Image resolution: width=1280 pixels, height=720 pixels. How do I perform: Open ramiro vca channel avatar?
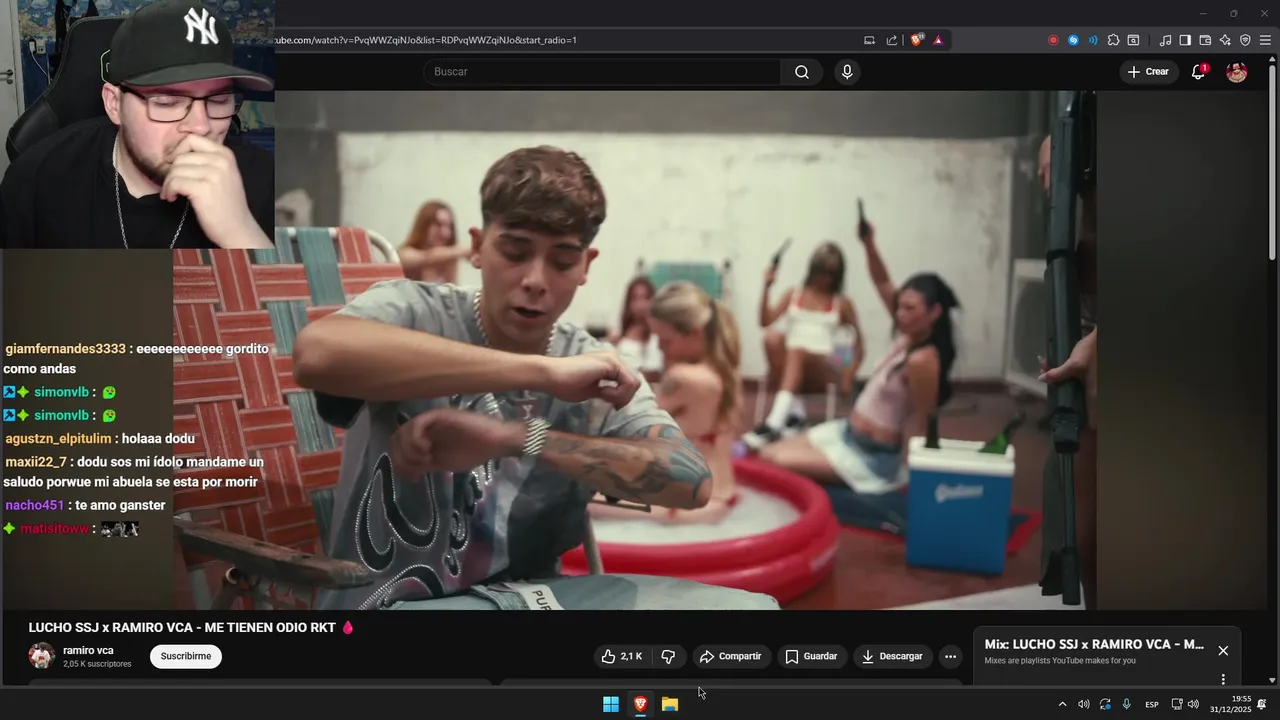pos(41,656)
